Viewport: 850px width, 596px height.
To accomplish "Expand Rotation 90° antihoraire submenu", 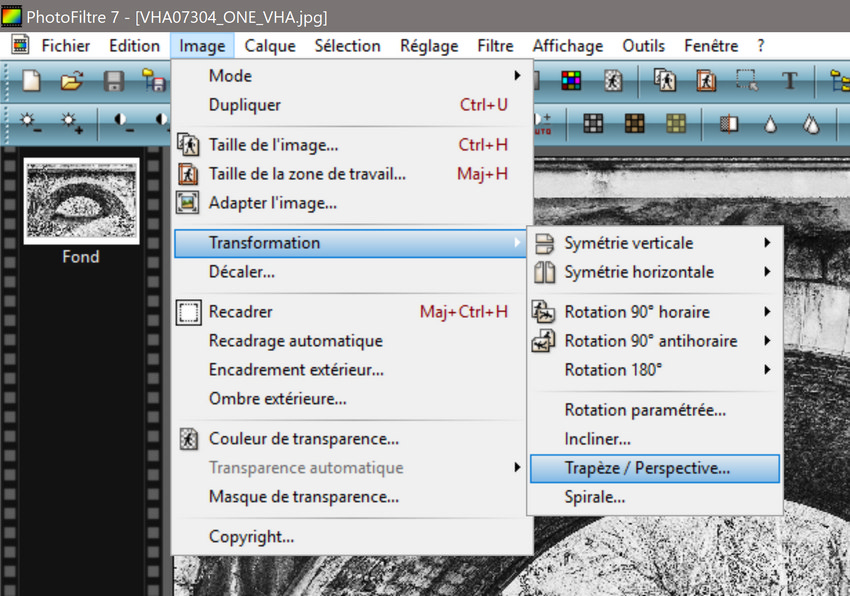I will pos(655,341).
